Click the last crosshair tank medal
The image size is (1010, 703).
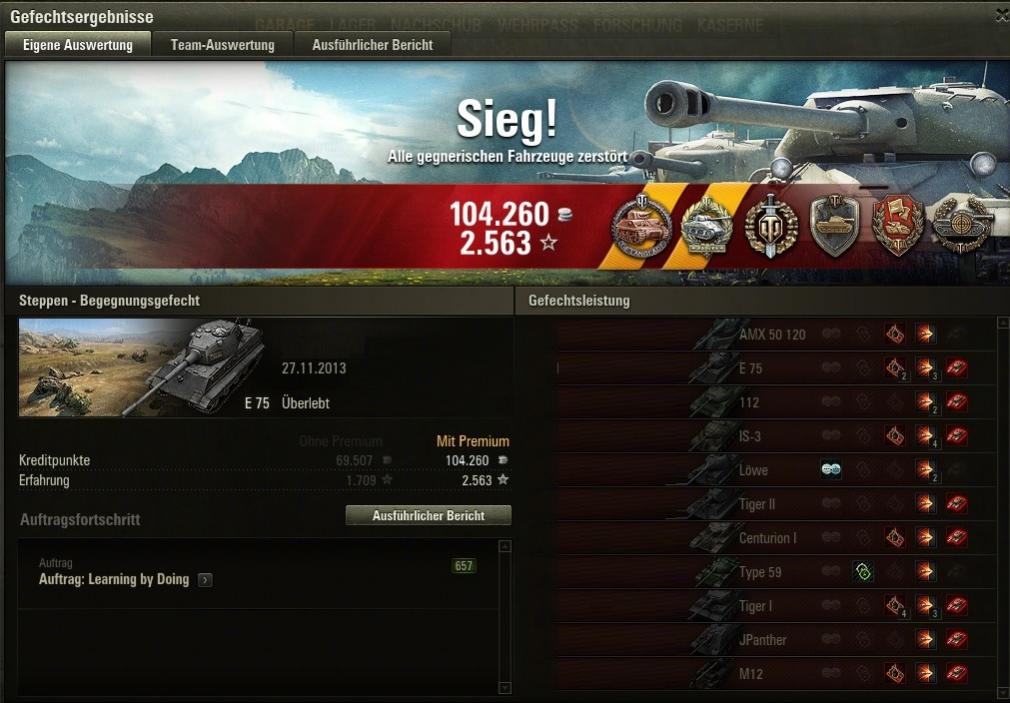coord(962,226)
